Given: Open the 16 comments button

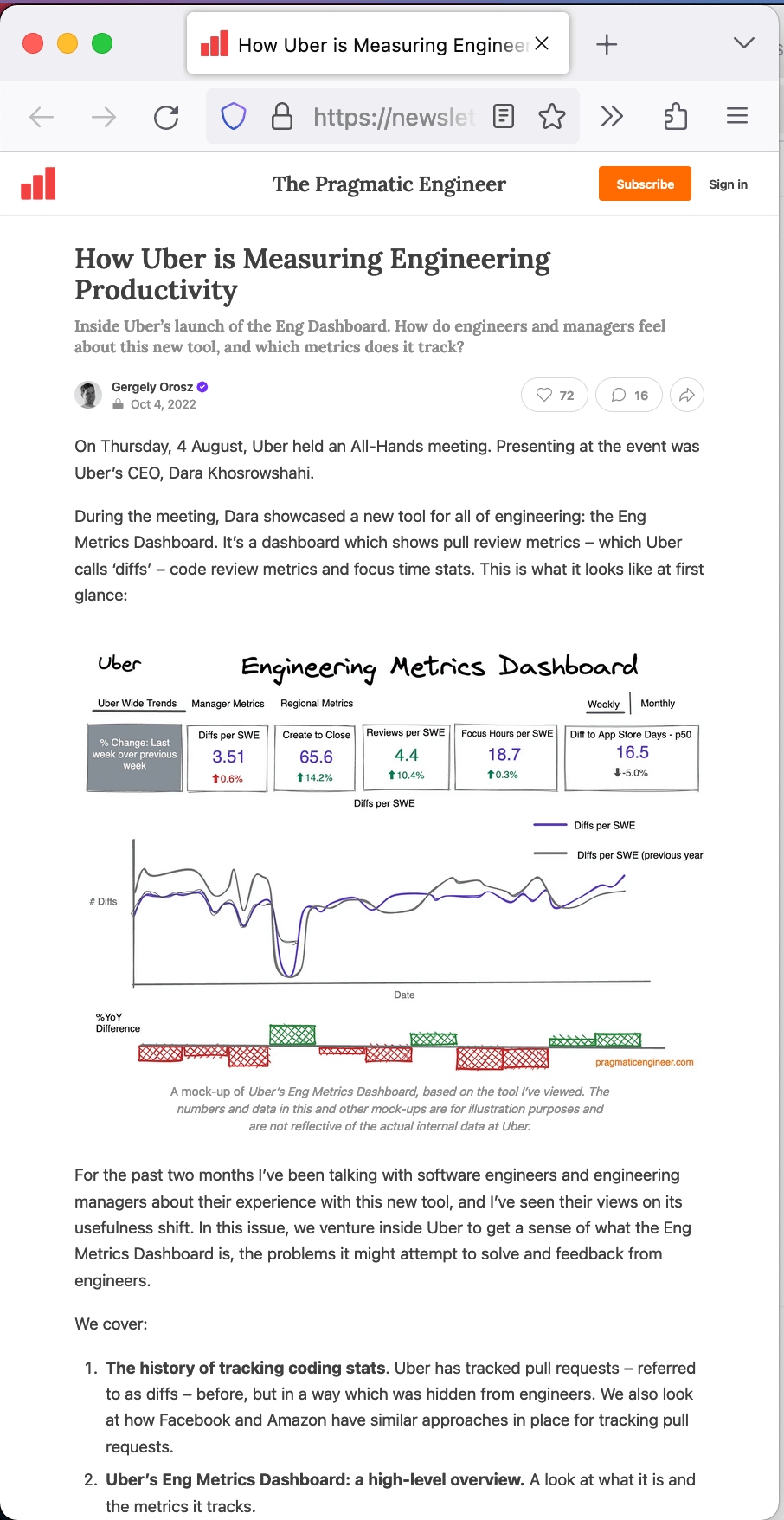Looking at the screenshot, I should click(629, 396).
